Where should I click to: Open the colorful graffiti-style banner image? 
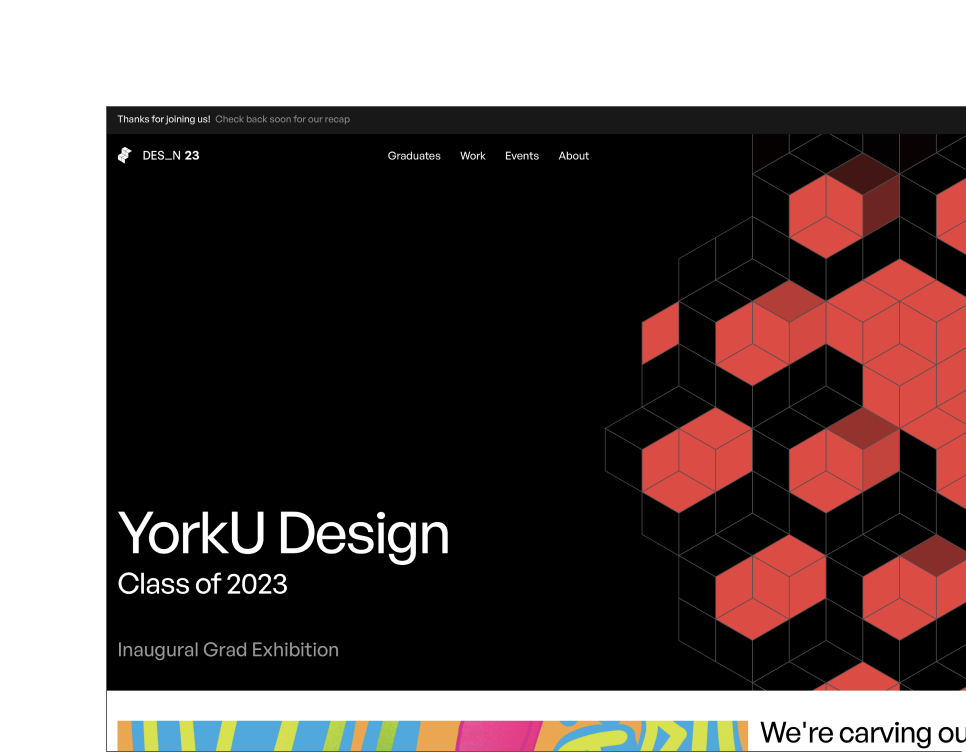click(x=432, y=735)
